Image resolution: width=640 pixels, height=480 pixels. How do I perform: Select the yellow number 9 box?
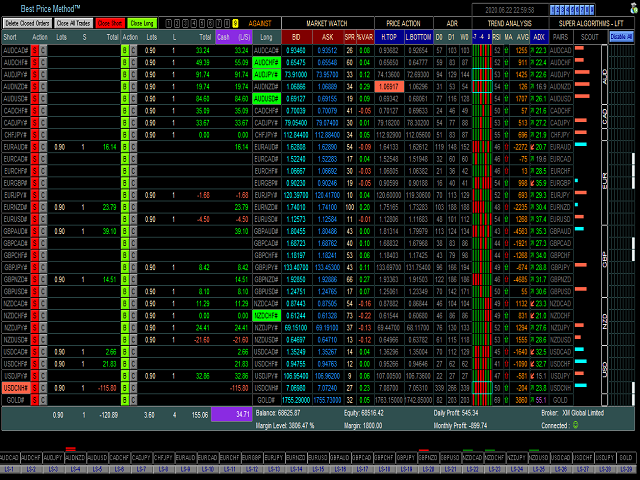click(236, 24)
